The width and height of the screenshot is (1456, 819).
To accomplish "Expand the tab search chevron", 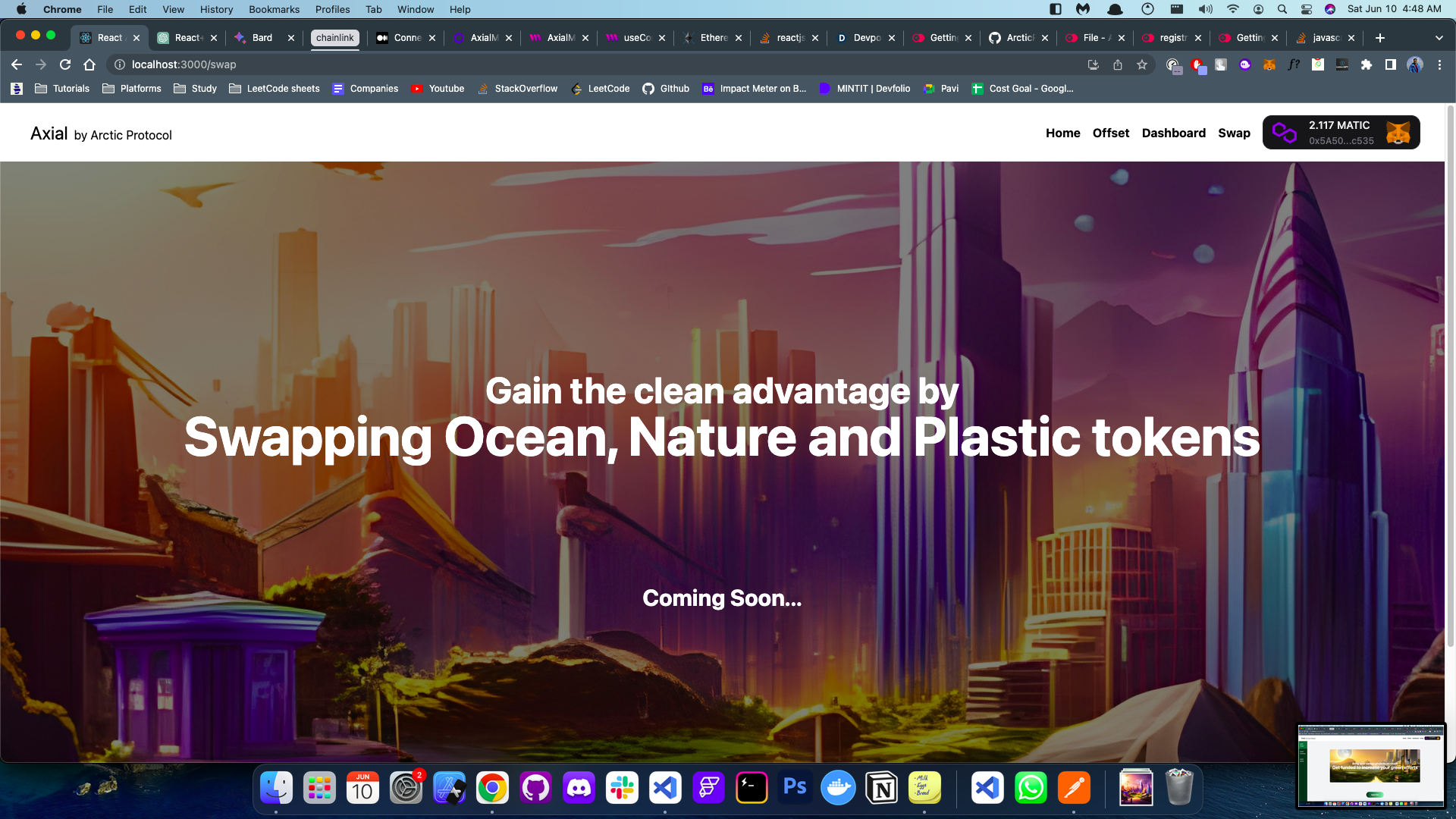I will point(1439,38).
